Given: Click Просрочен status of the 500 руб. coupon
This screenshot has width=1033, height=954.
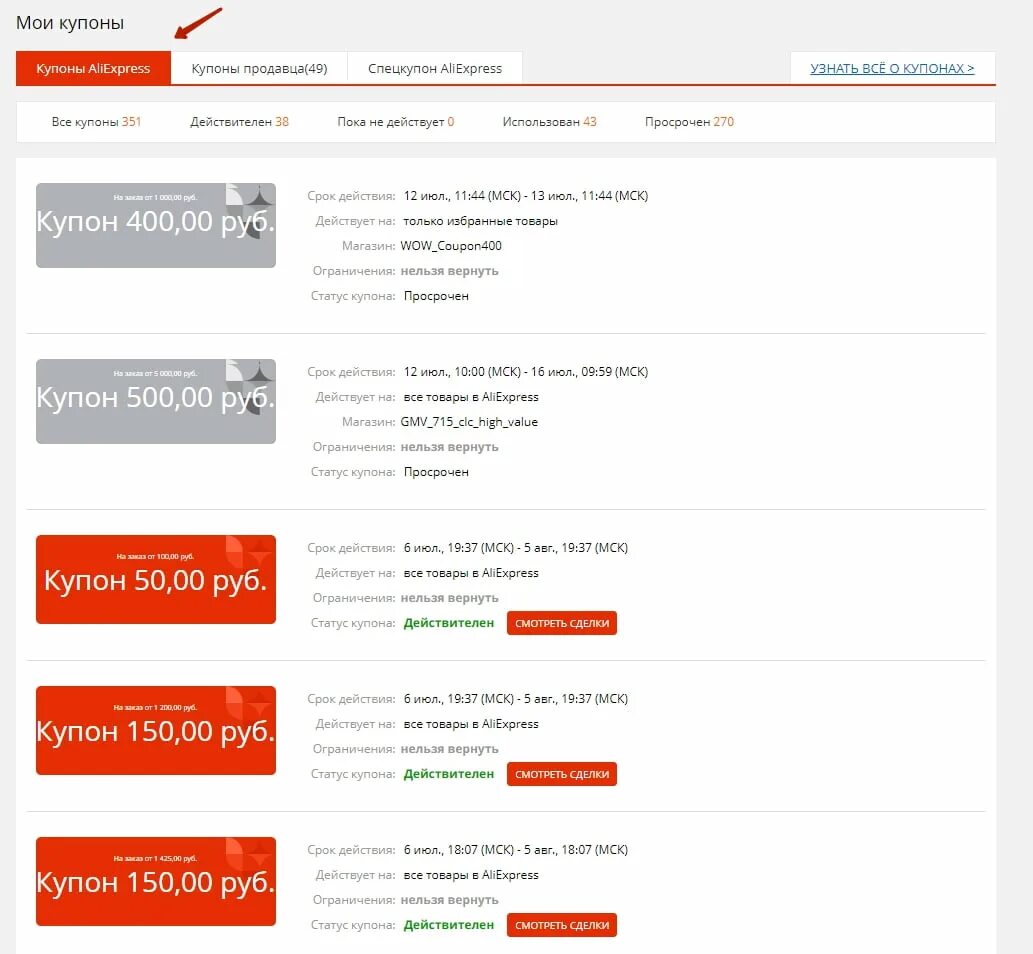Looking at the screenshot, I should 436,472.
